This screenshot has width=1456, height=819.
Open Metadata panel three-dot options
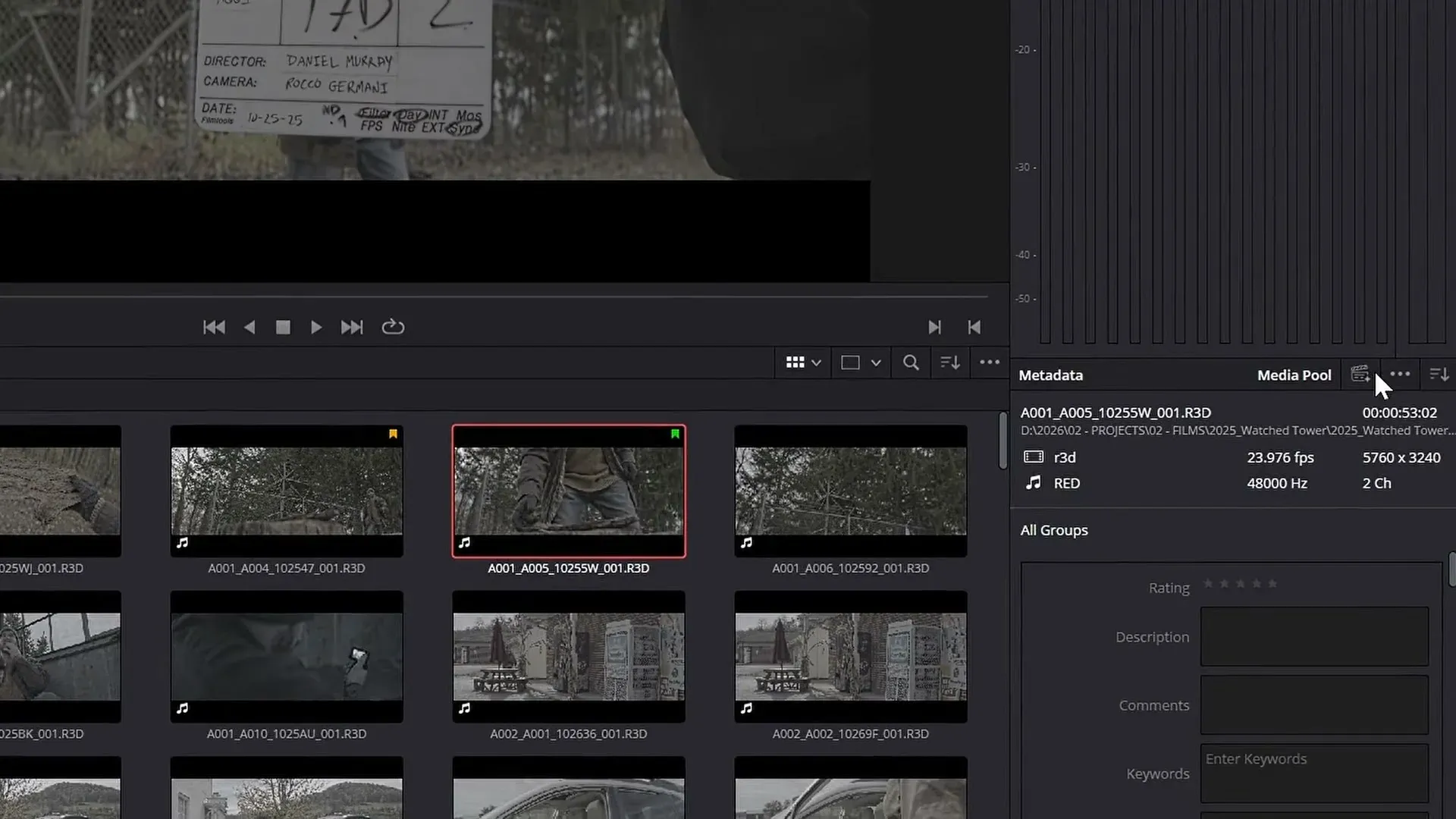coord(1400,374)
